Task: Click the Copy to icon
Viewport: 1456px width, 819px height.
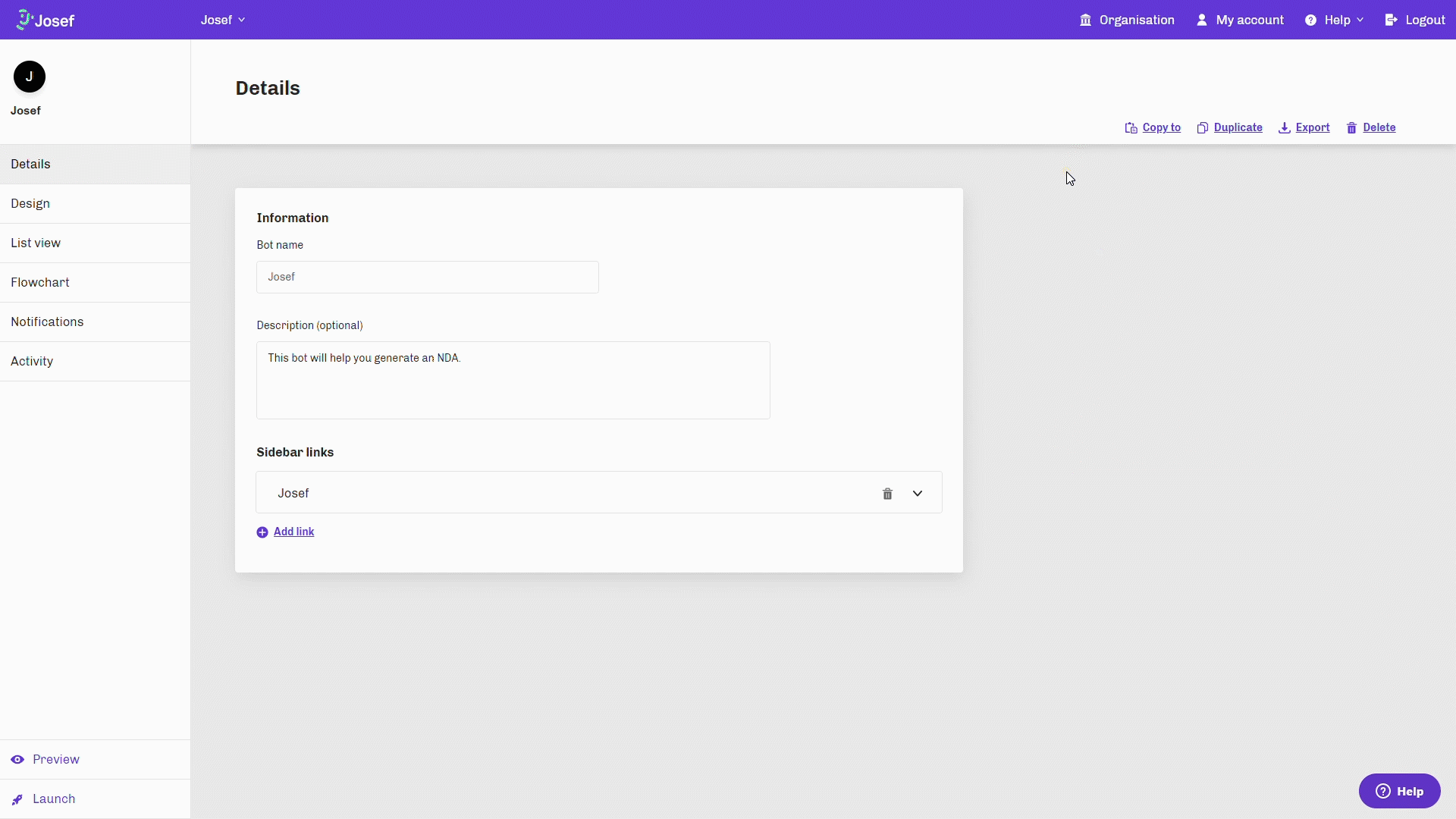Action: click(1131, 127)
